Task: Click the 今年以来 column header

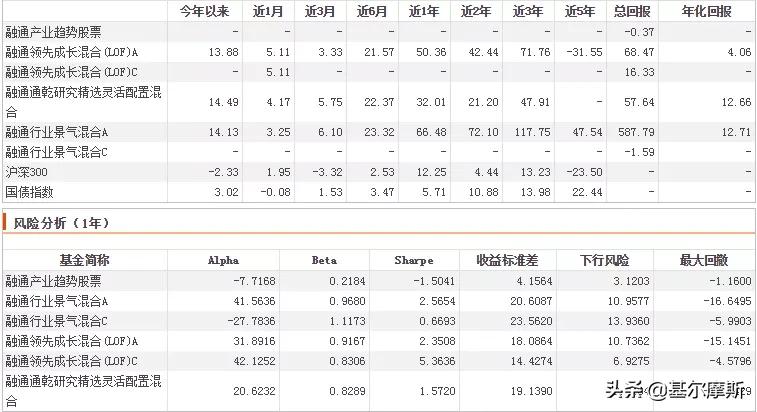Action: (x=204, y=11)
